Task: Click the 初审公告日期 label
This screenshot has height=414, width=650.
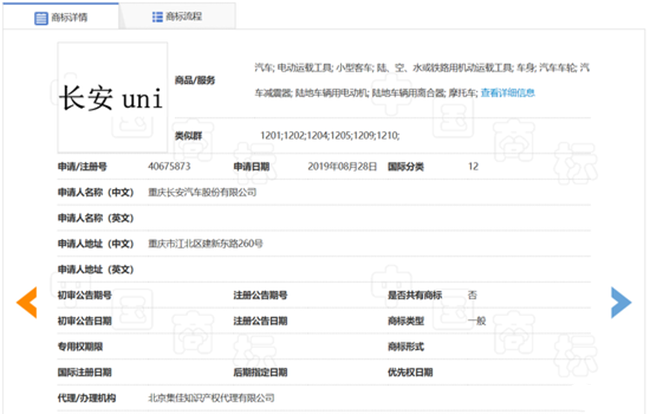Action: point(85,321)
